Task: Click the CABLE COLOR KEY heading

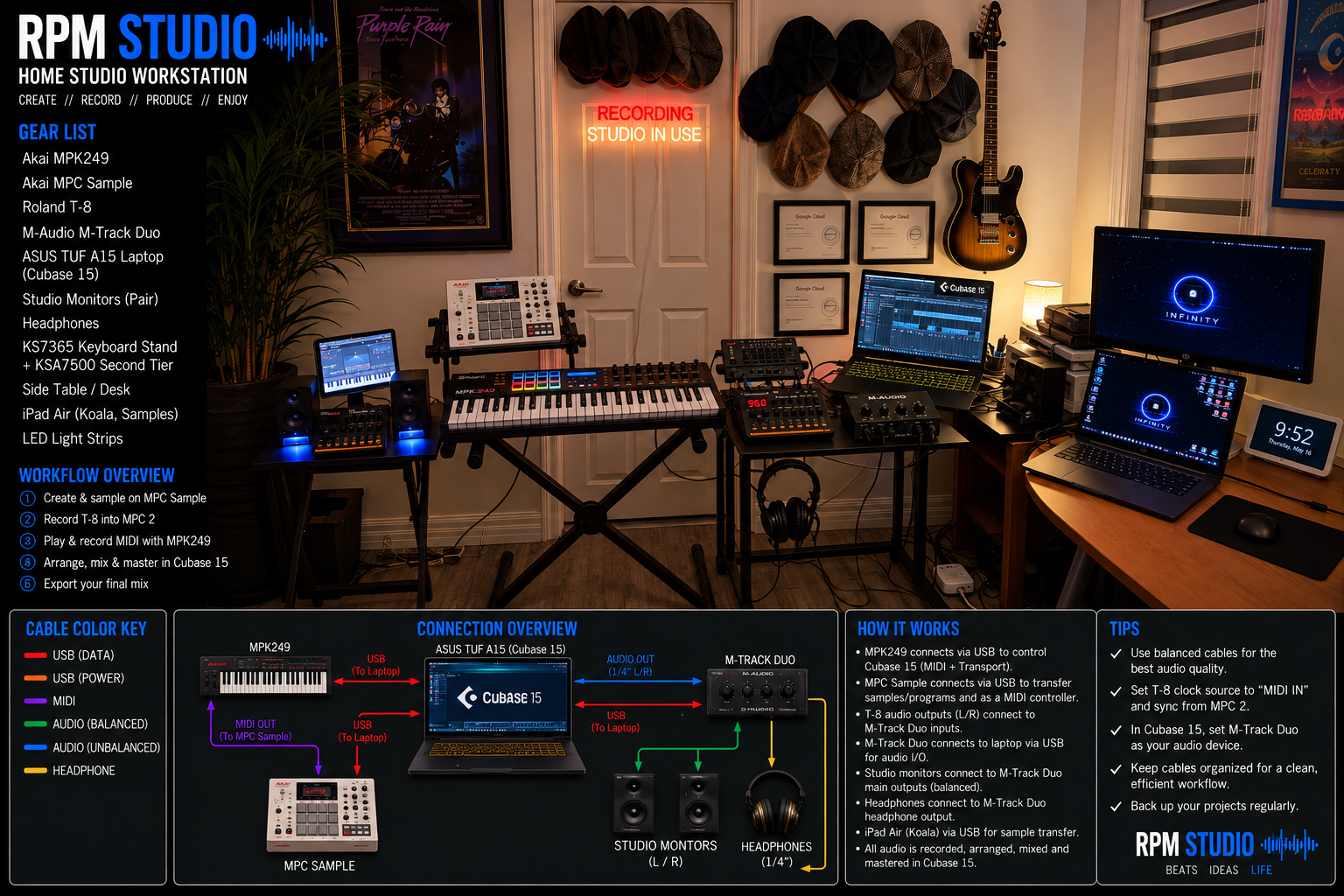Action: coord(87,629)
